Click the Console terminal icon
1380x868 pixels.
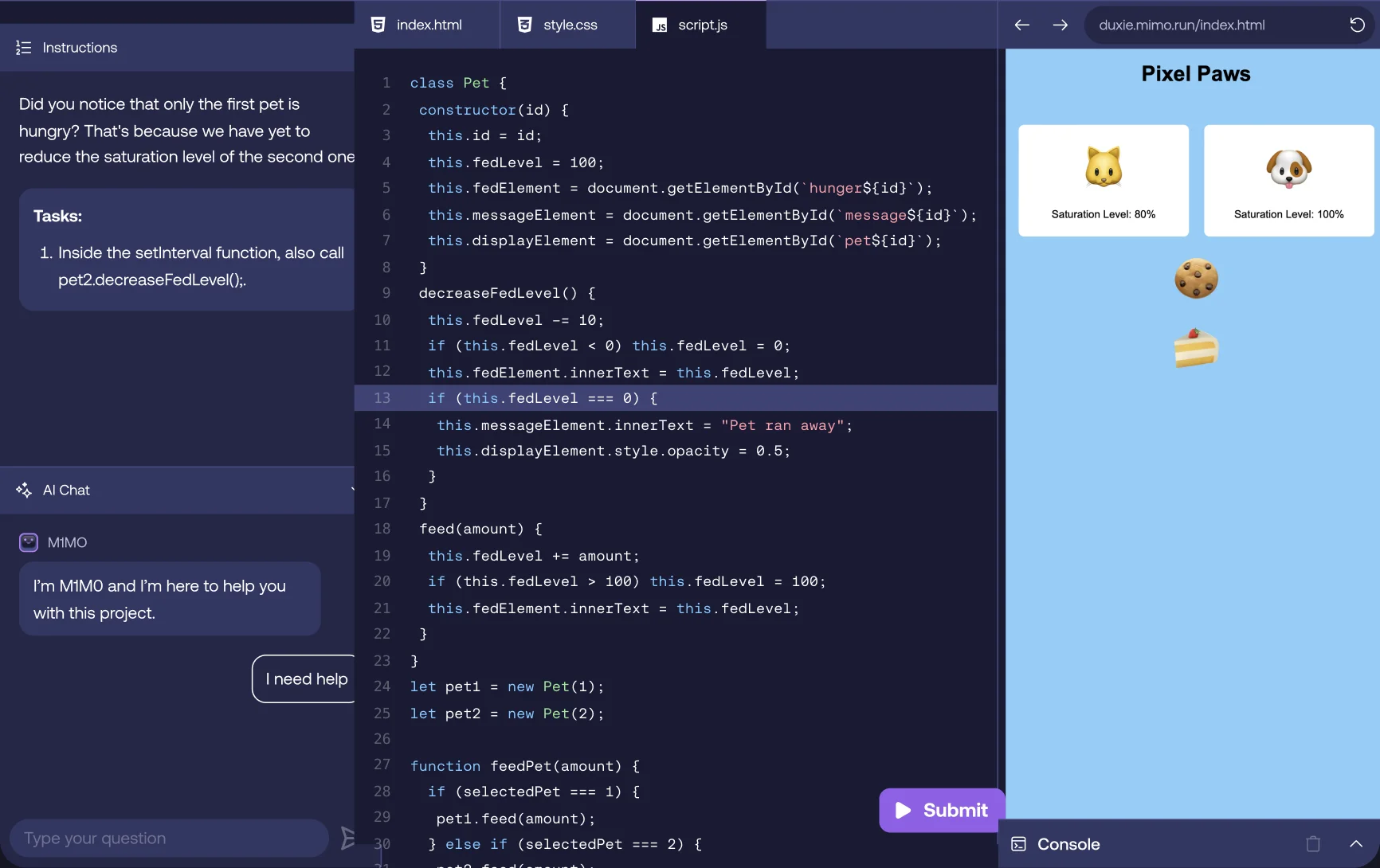click(x=1018, y=844)
